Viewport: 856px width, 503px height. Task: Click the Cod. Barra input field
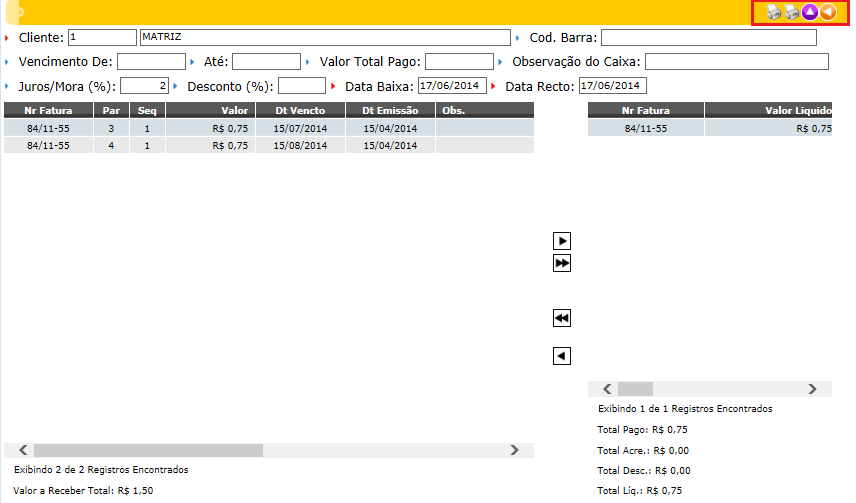coord(708,38)
